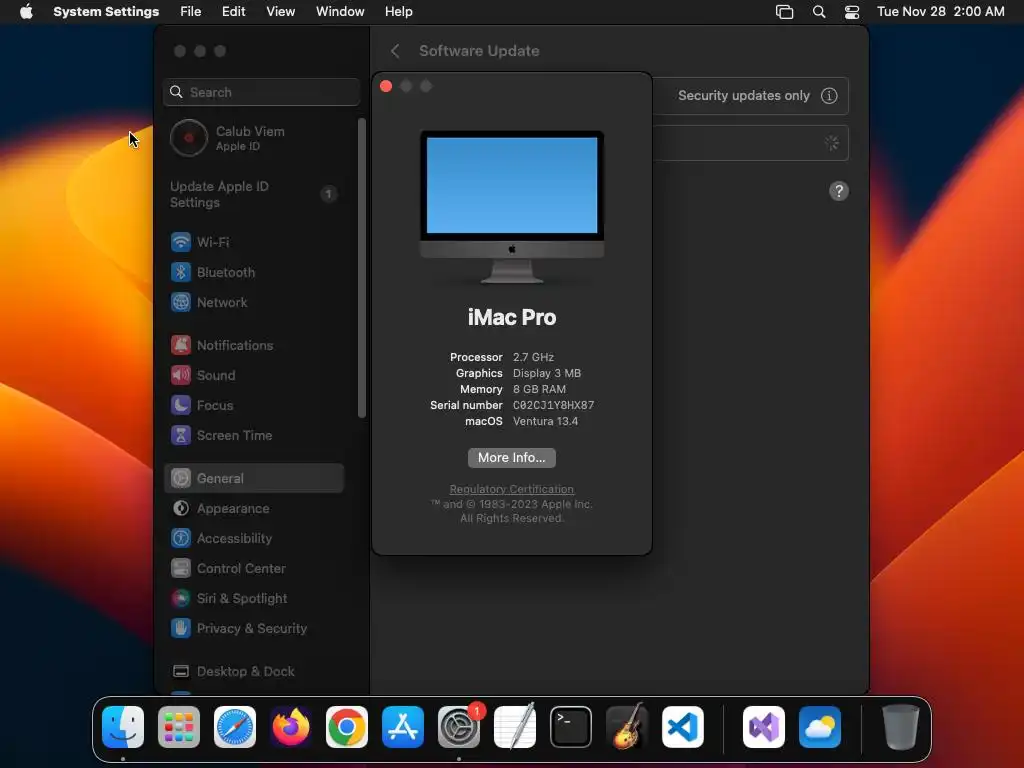Select the General gear icon in sidebar
This screenshot has height=768, width=1024.
point(181,479)
